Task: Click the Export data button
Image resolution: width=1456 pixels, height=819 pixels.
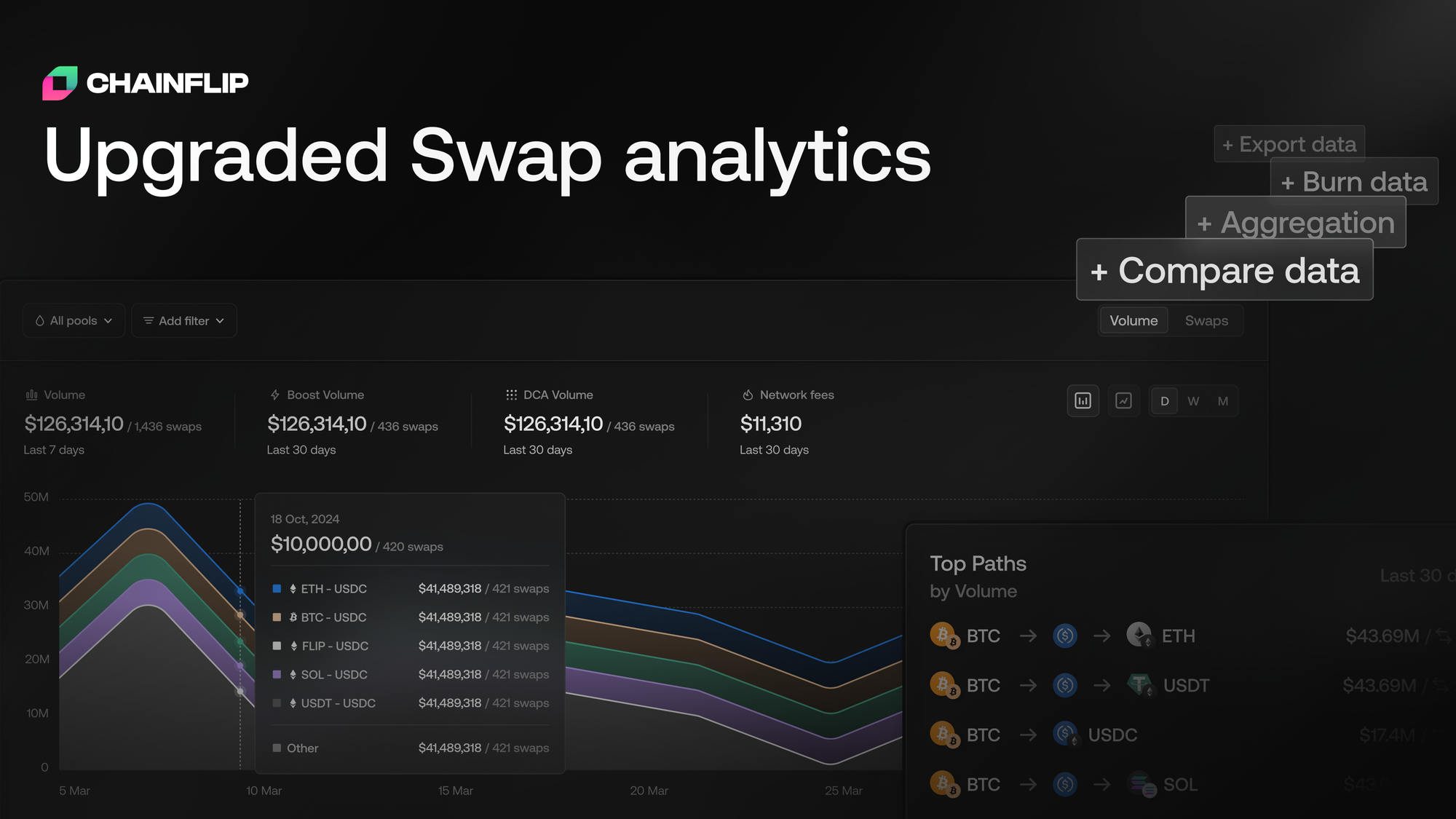Action: coord(1289,143)
